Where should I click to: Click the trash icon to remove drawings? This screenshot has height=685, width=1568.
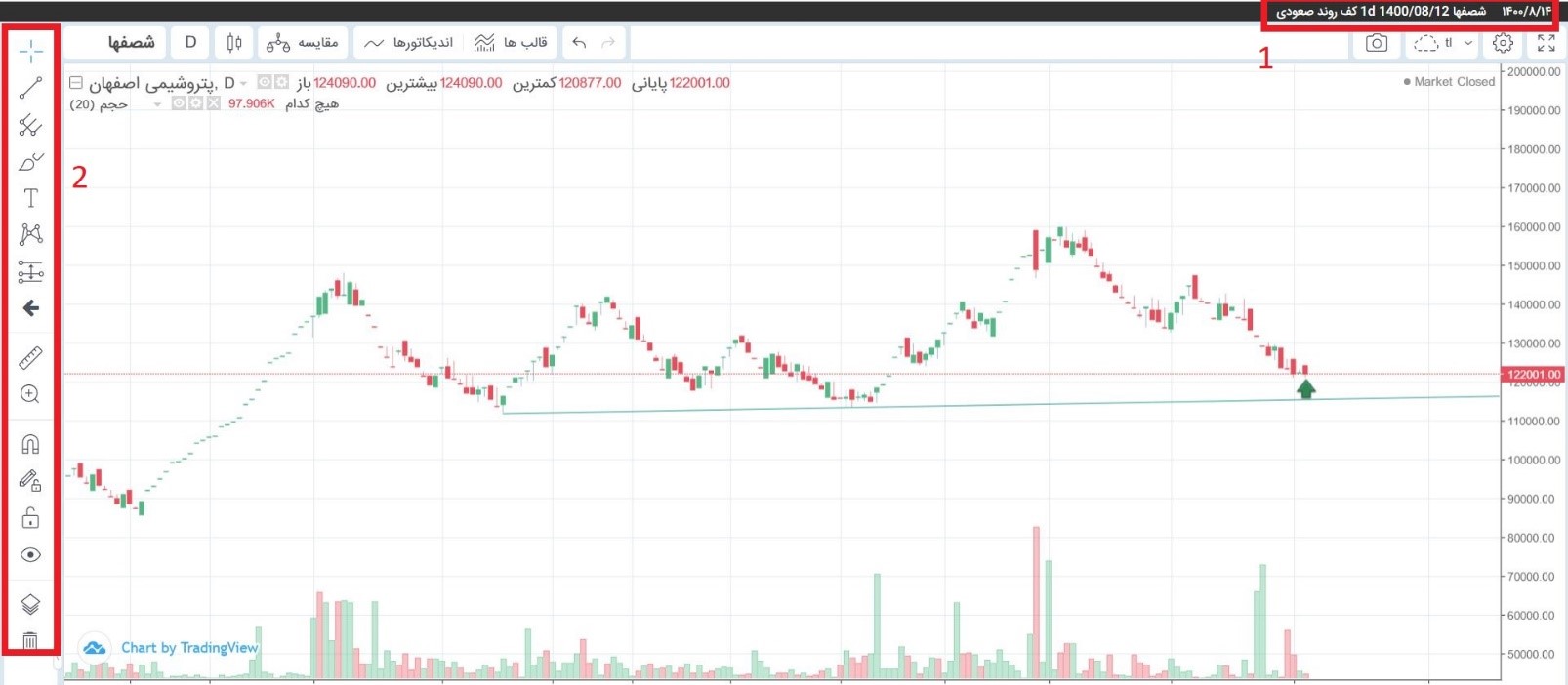tap(30, 641)
